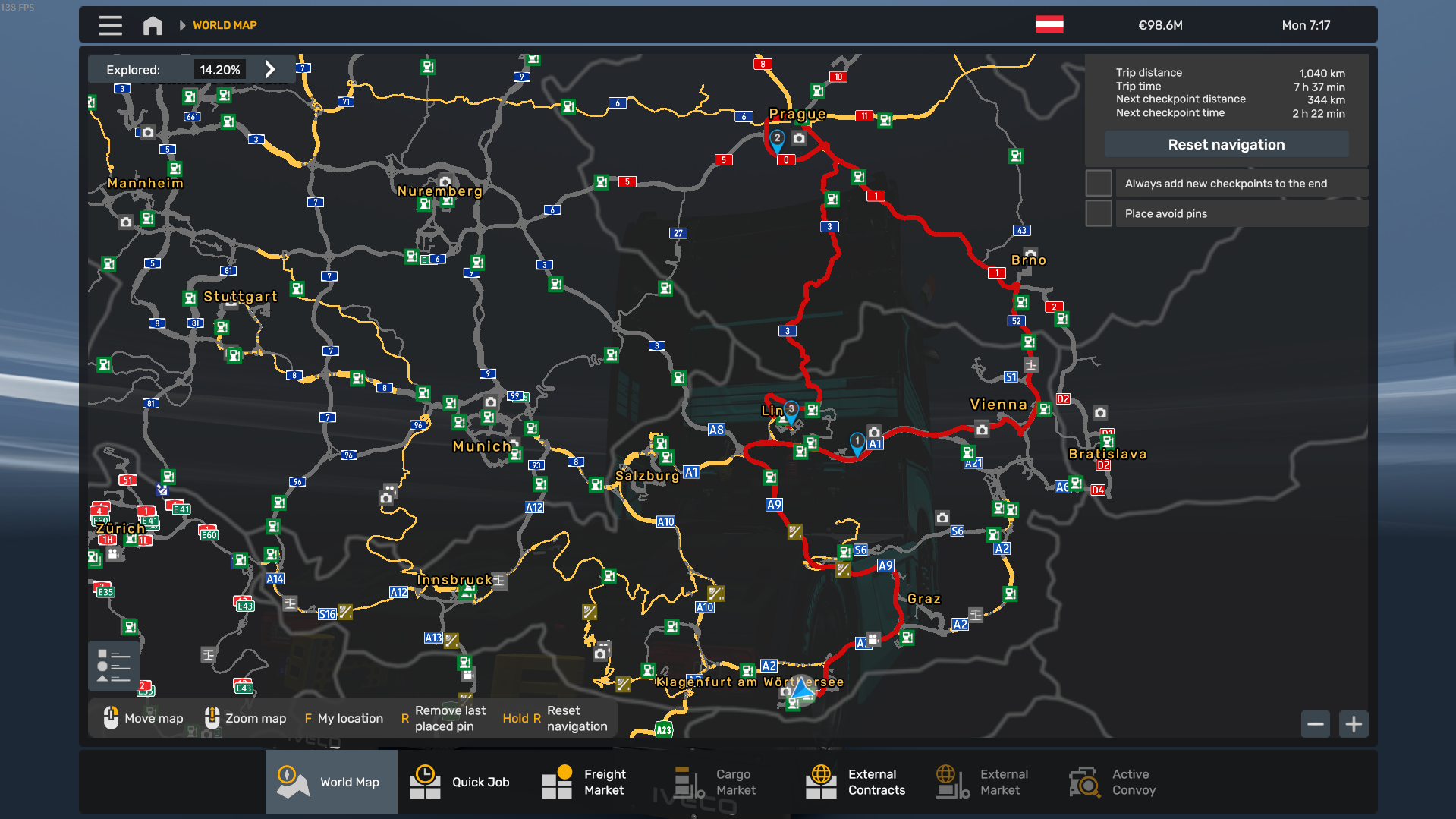Click the Salzburg city label
1456x819 pixels.
point(647,476)
